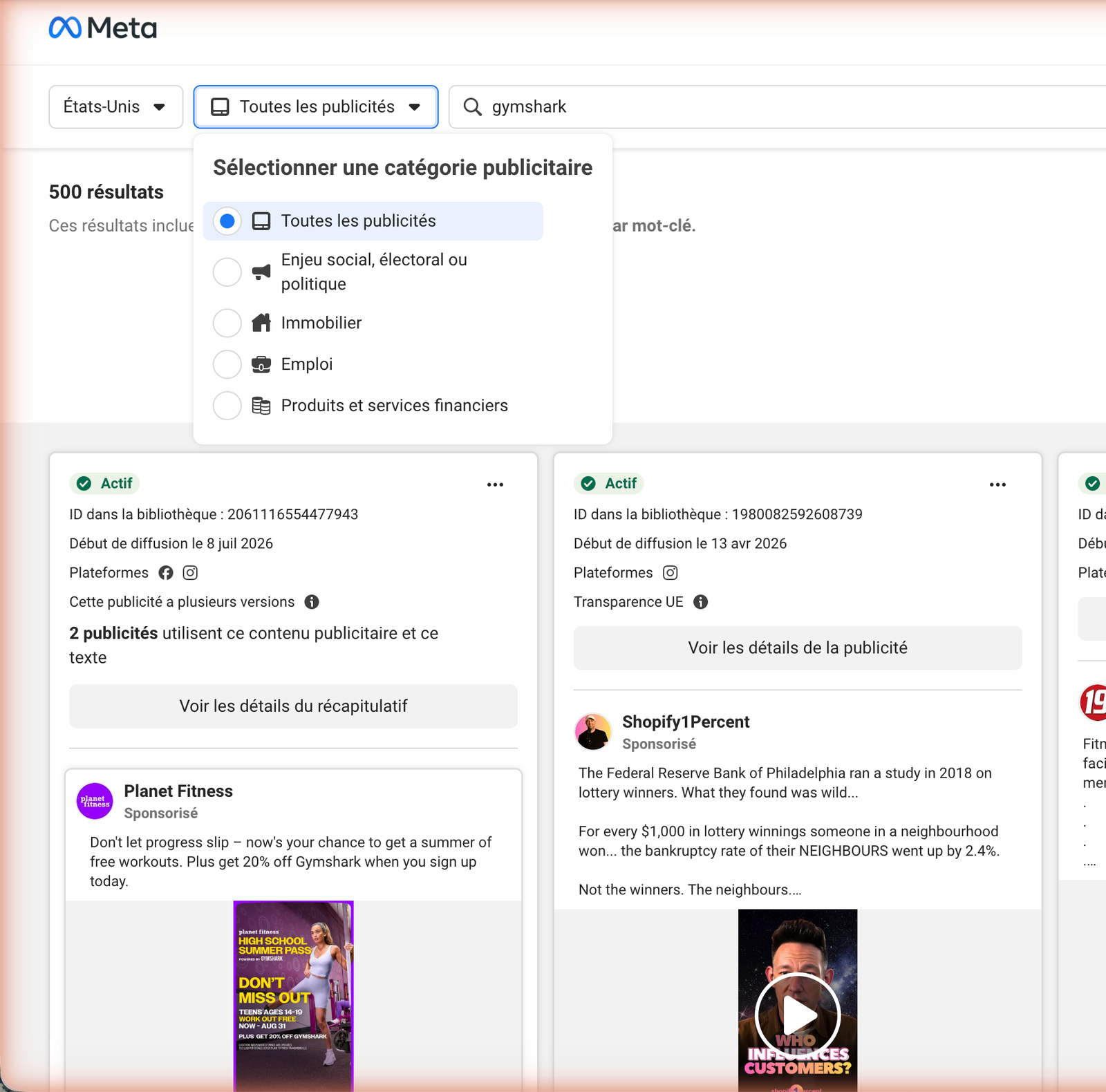Screen dimensions: 1106x1092
Task: Click the search magnifier icon
Action: pyautogui.click(x=473, y=107)
